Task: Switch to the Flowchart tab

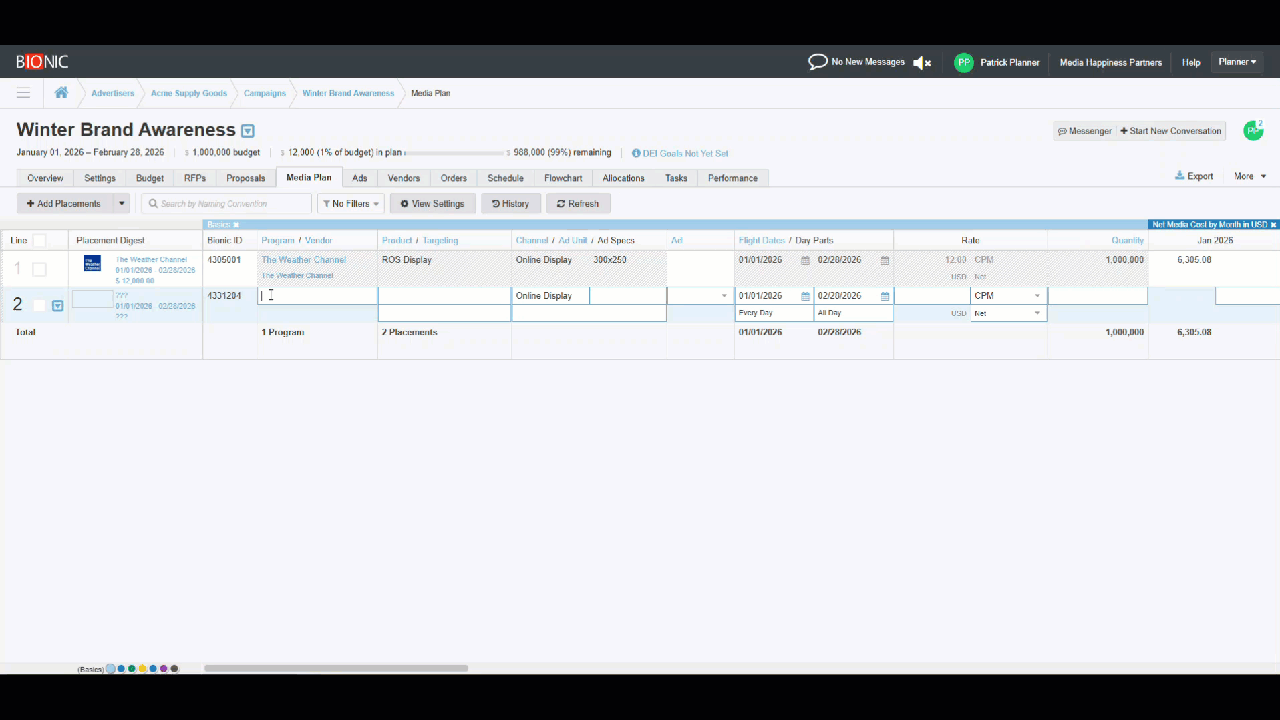Action: pos(563,178)
